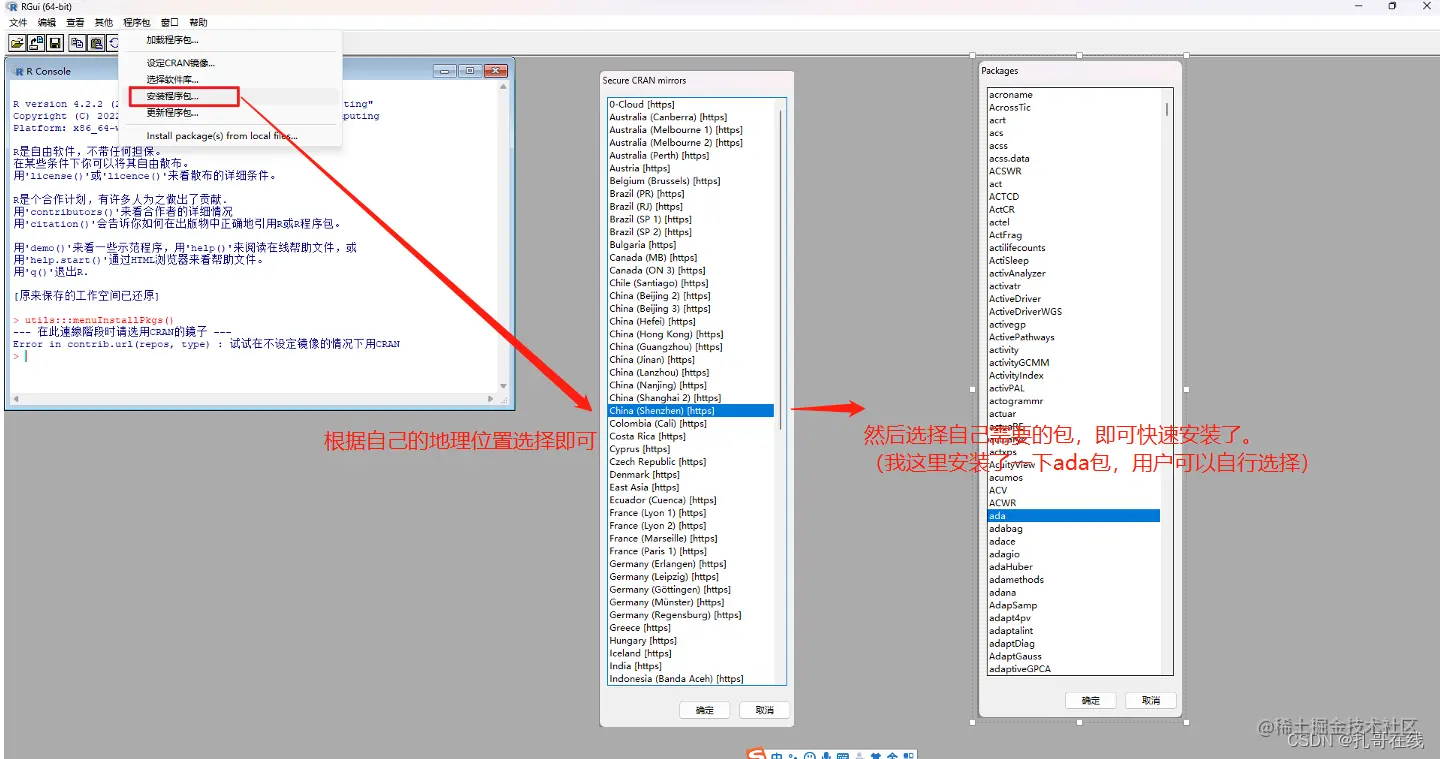Maximize the R Console window
The height and width of the screenshot is (759, 1440).
(x=470, y=71)
